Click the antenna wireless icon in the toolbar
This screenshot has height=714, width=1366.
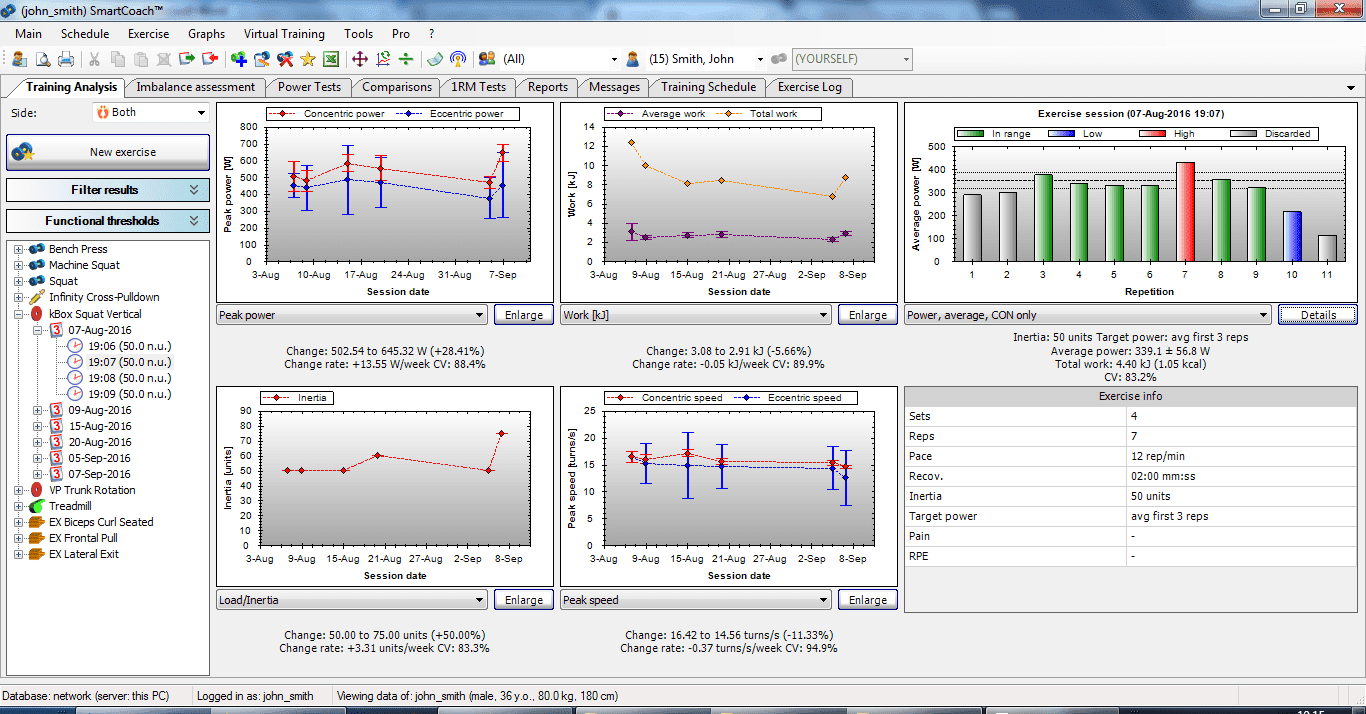click(457, 59)
